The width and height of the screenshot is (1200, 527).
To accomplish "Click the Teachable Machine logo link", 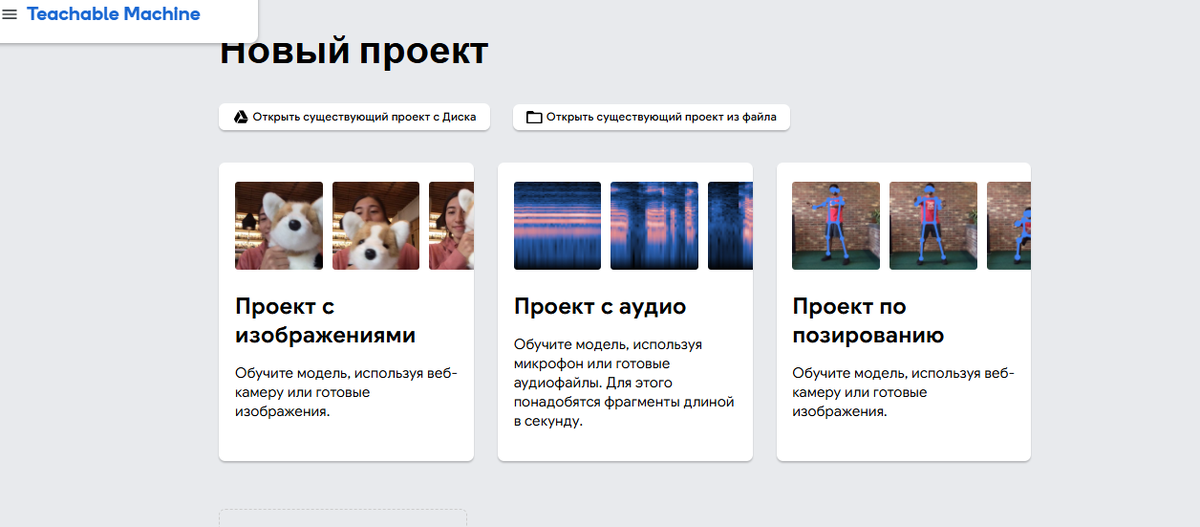I will click(113, 14).
